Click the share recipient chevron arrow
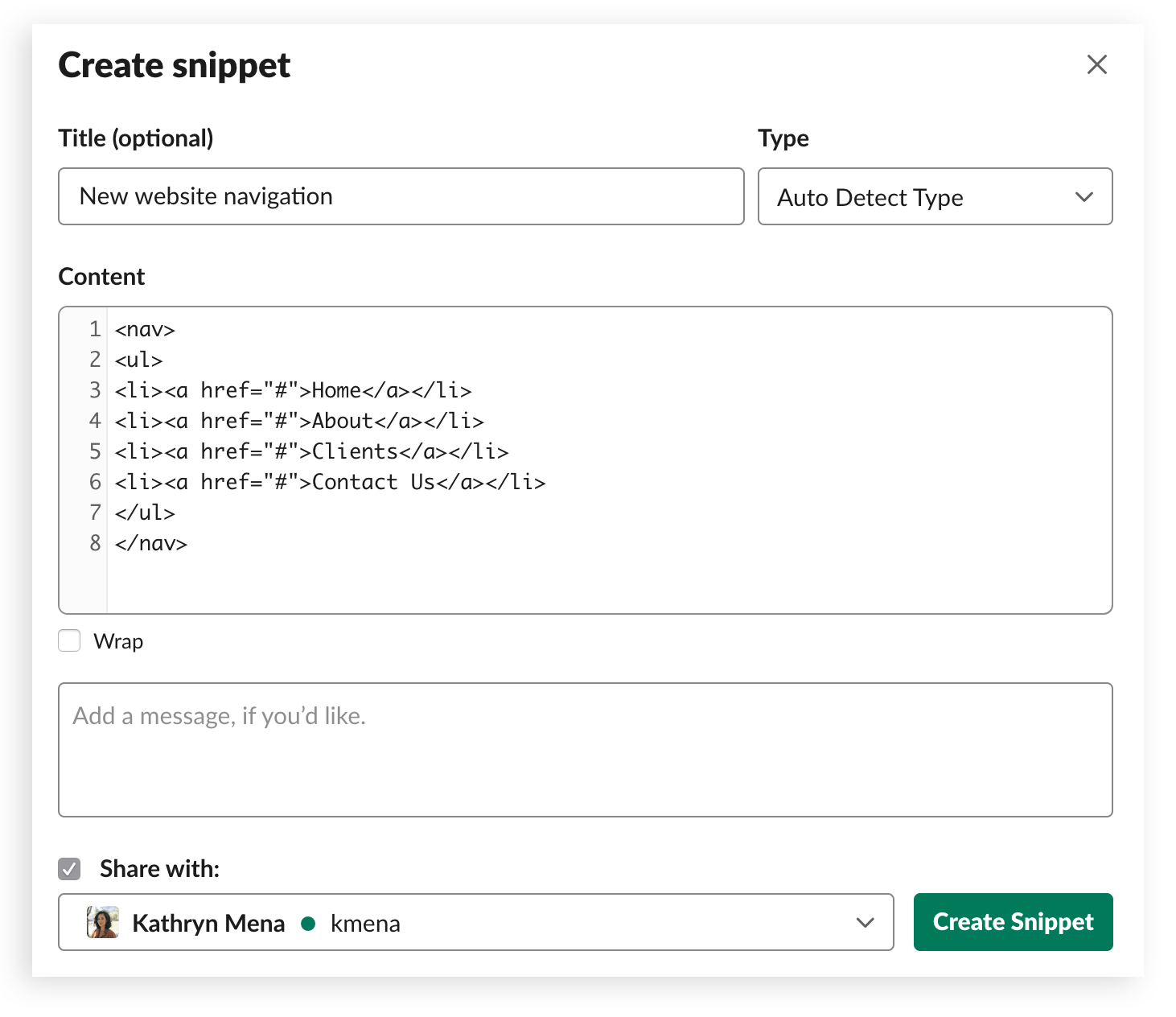Viewport: 1176px width, 1017px height. 865,922
